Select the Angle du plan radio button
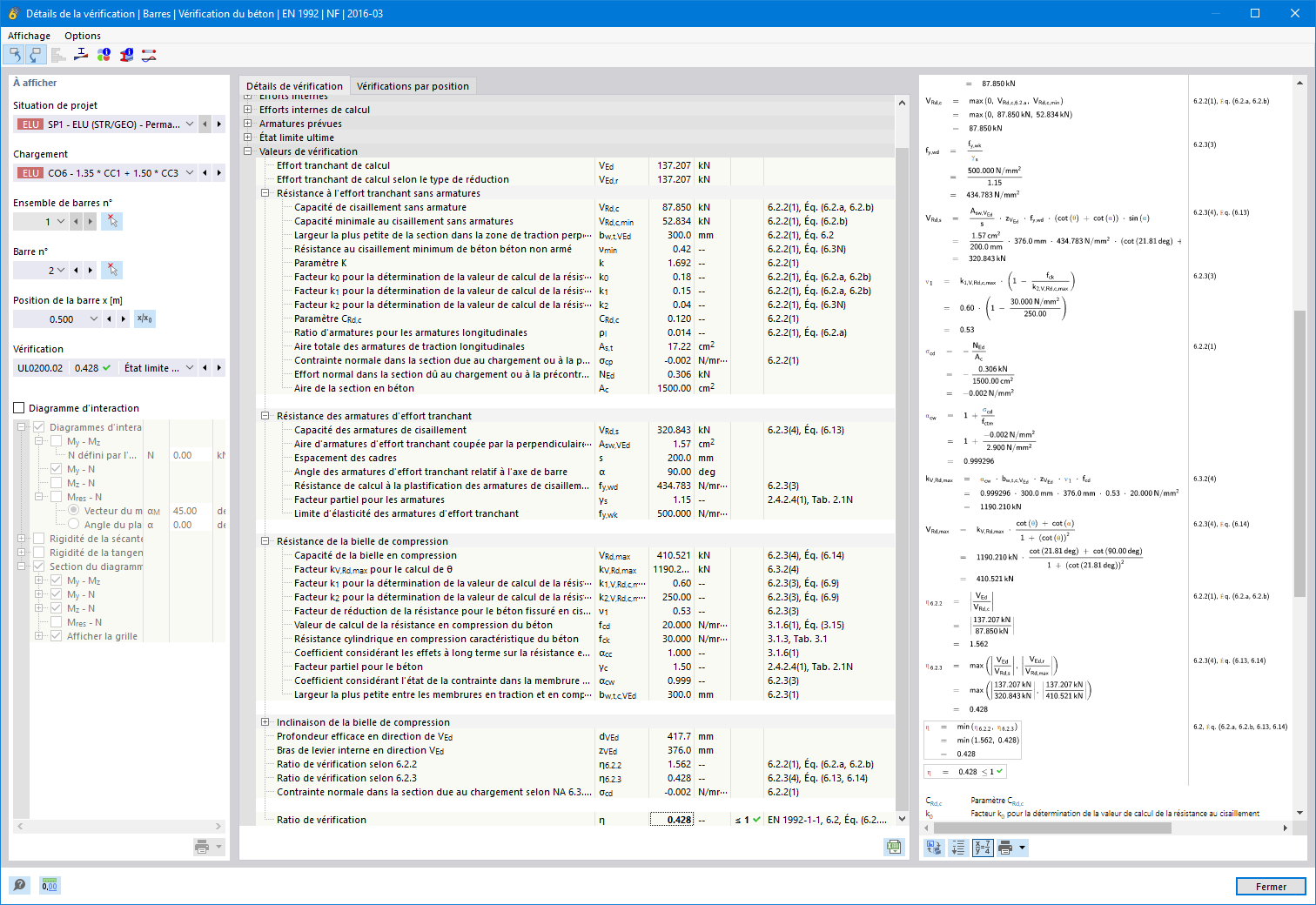This screenshot has height=905, width=1316. click(x=73, y=525)
